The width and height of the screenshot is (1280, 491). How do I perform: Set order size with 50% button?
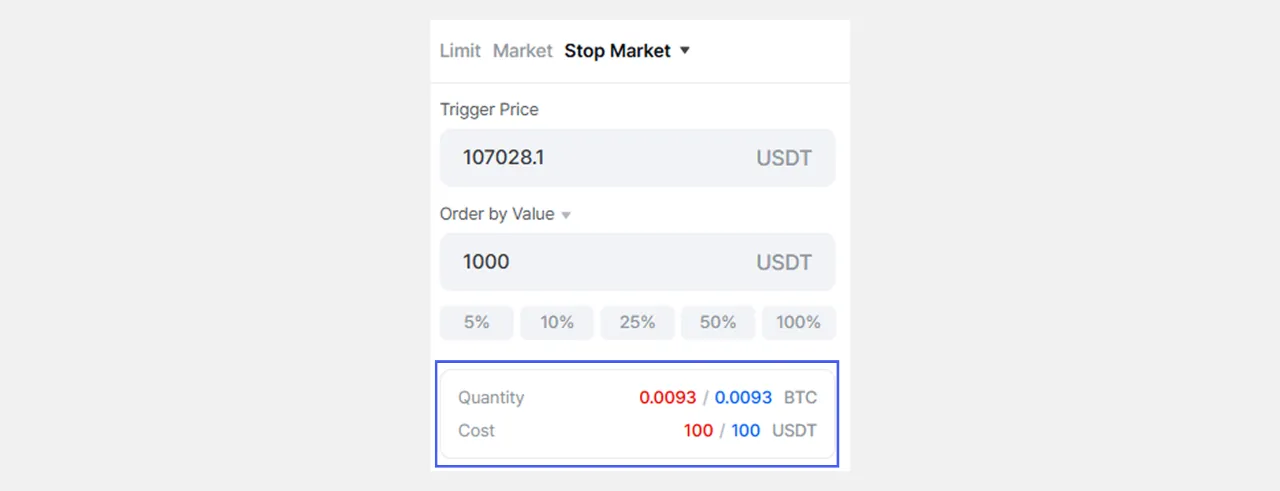click(x=718, y=322)
